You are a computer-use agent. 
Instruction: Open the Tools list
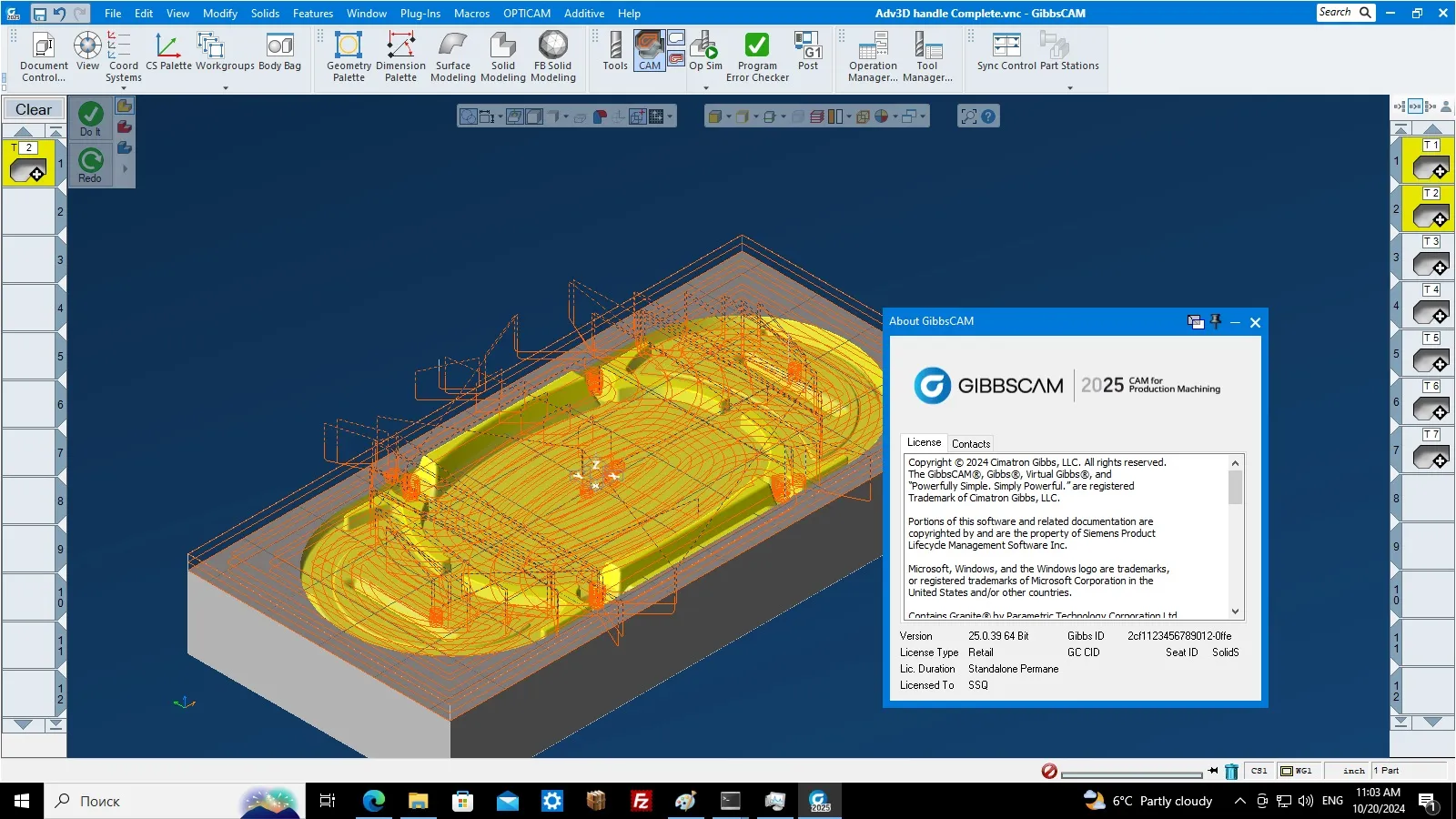pyautogui.click(x=615, y=51)
